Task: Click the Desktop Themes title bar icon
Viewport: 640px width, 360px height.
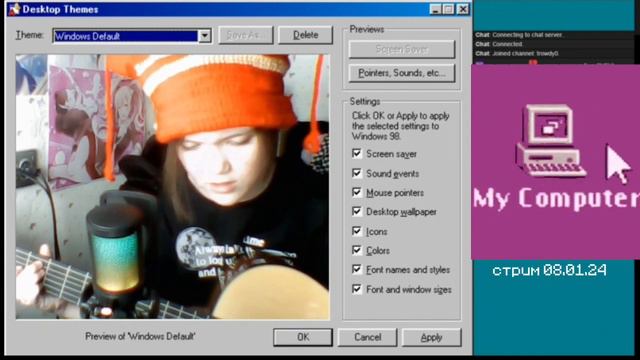Action: click(x=14, y=9)
